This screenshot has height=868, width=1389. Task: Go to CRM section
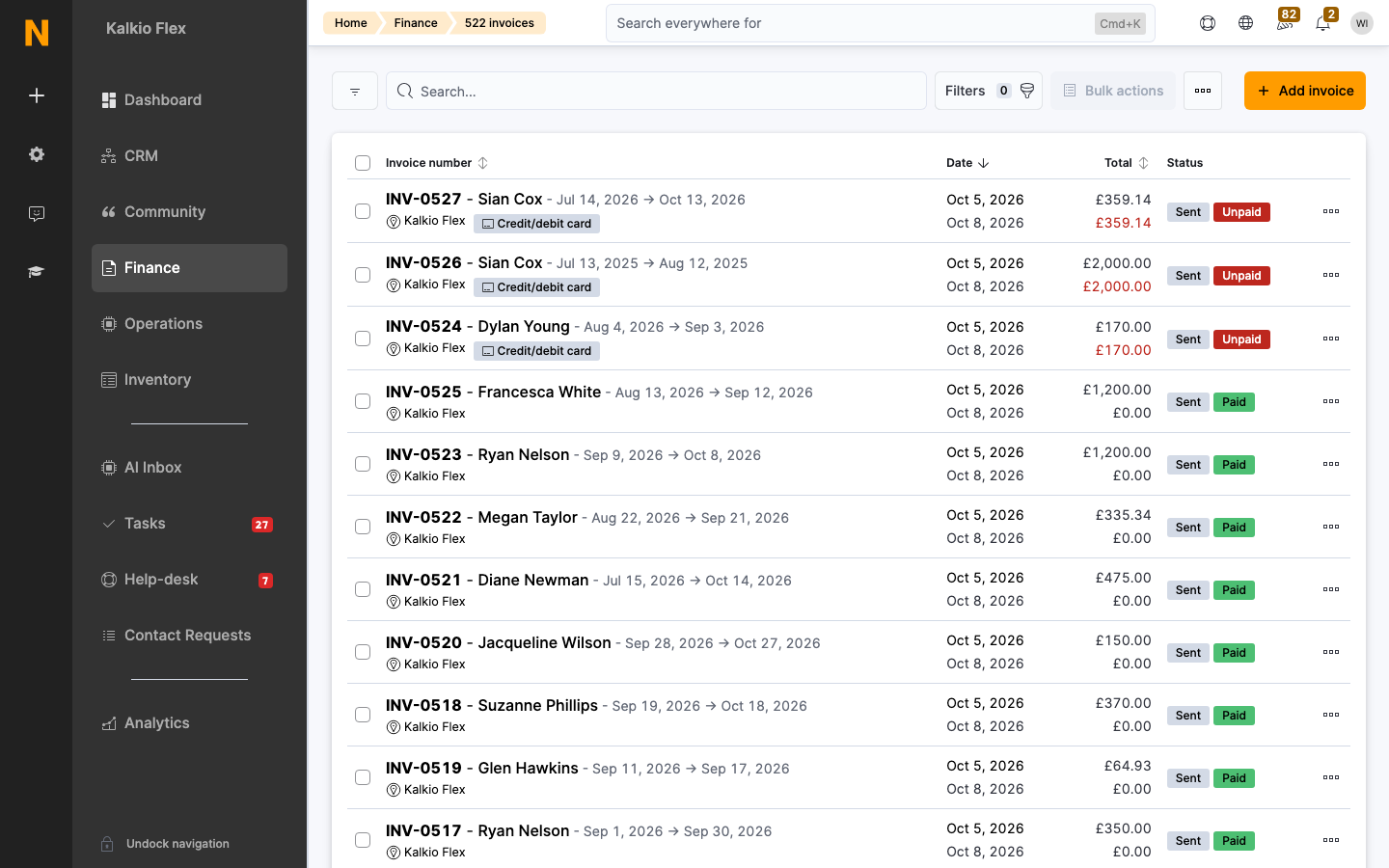tap(189, 156)
